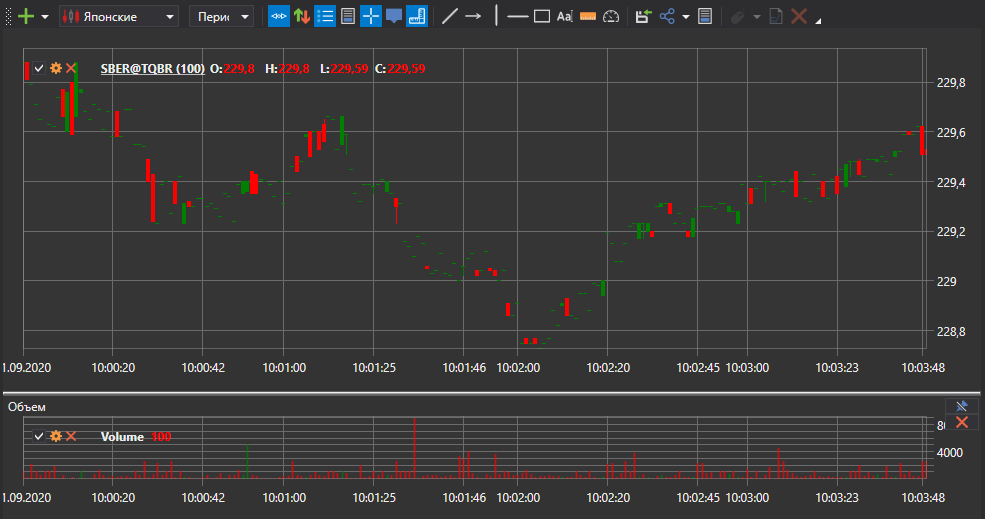
Task: Select the Aa text annotation tool
Action: [x=564, y=16]
